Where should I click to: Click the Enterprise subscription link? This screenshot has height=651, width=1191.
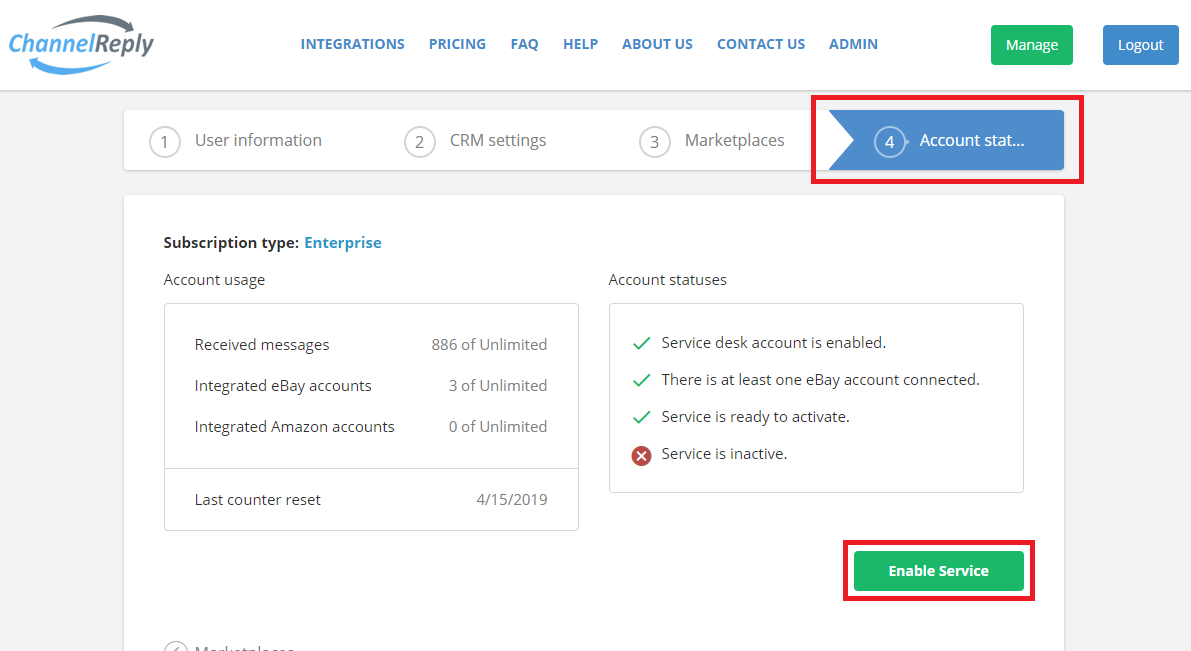point(343,242)
